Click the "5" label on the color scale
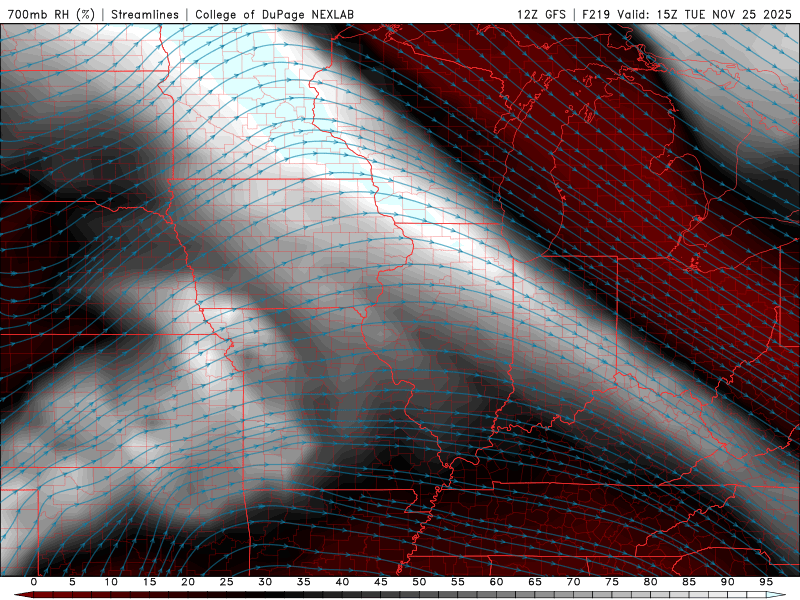Image resolution: width=800 pixels, height=600 pixels. pos(72,582)
